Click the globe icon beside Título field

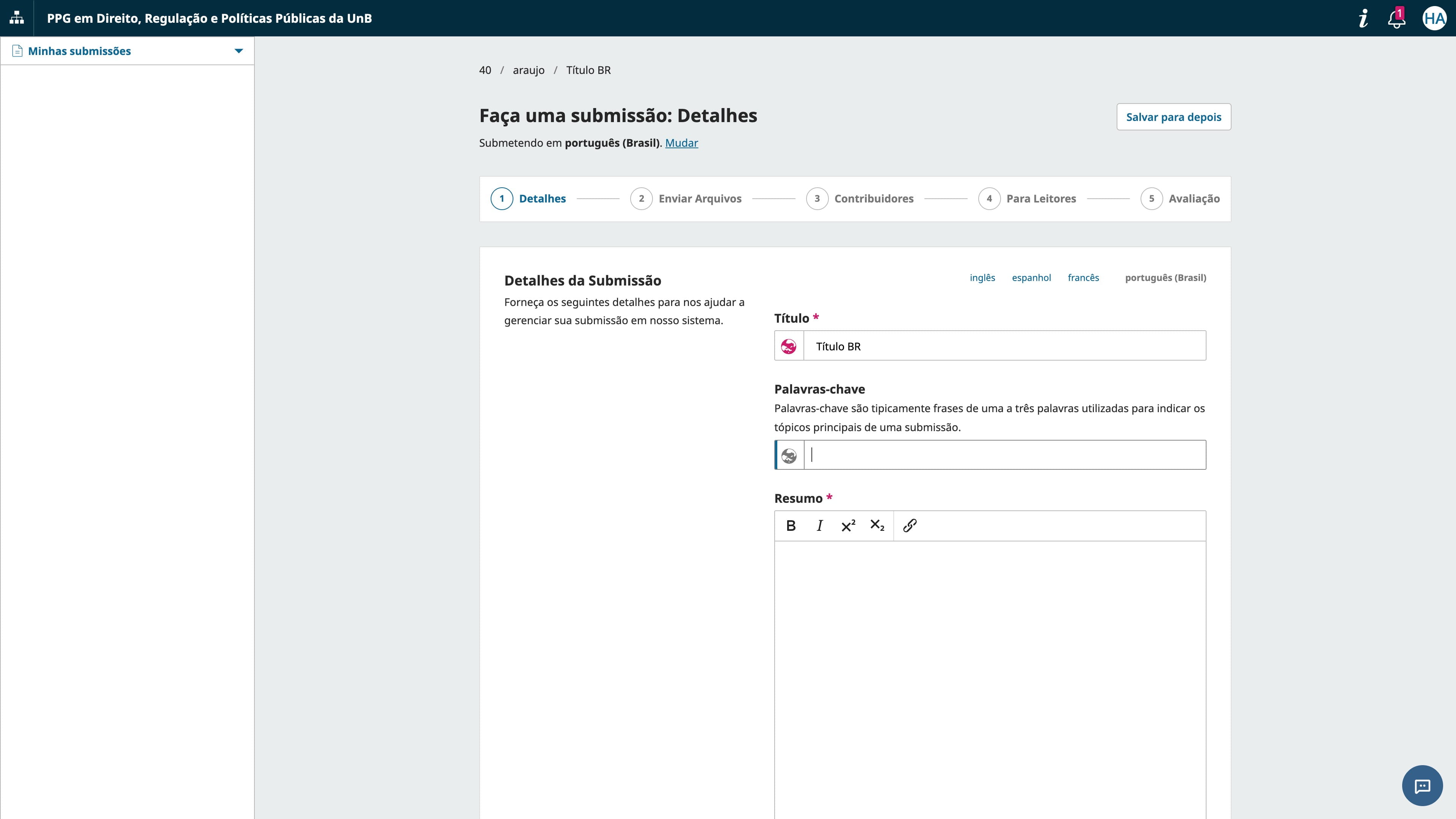click(789, 346)
